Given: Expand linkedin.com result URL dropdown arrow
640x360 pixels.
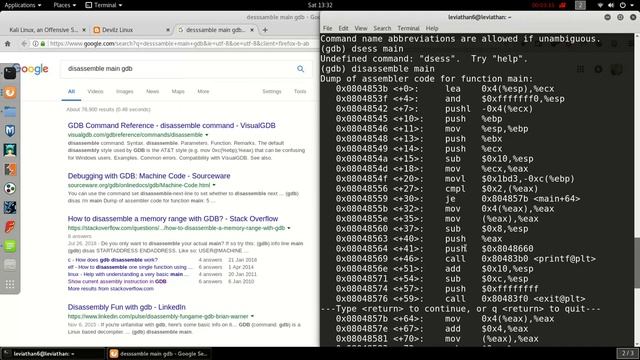Looking at the screenshot, I should tap(252, 316).
